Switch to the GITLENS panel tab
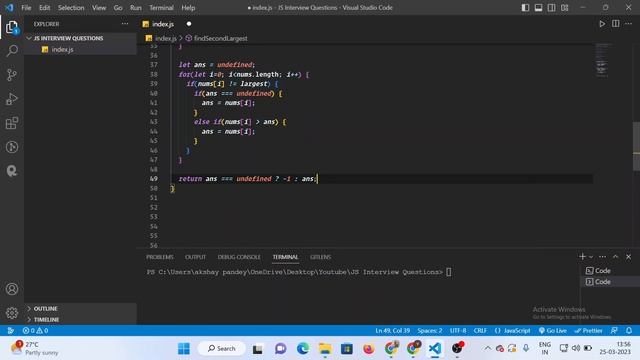Viewport: 640px width, 360px height. 320,257
